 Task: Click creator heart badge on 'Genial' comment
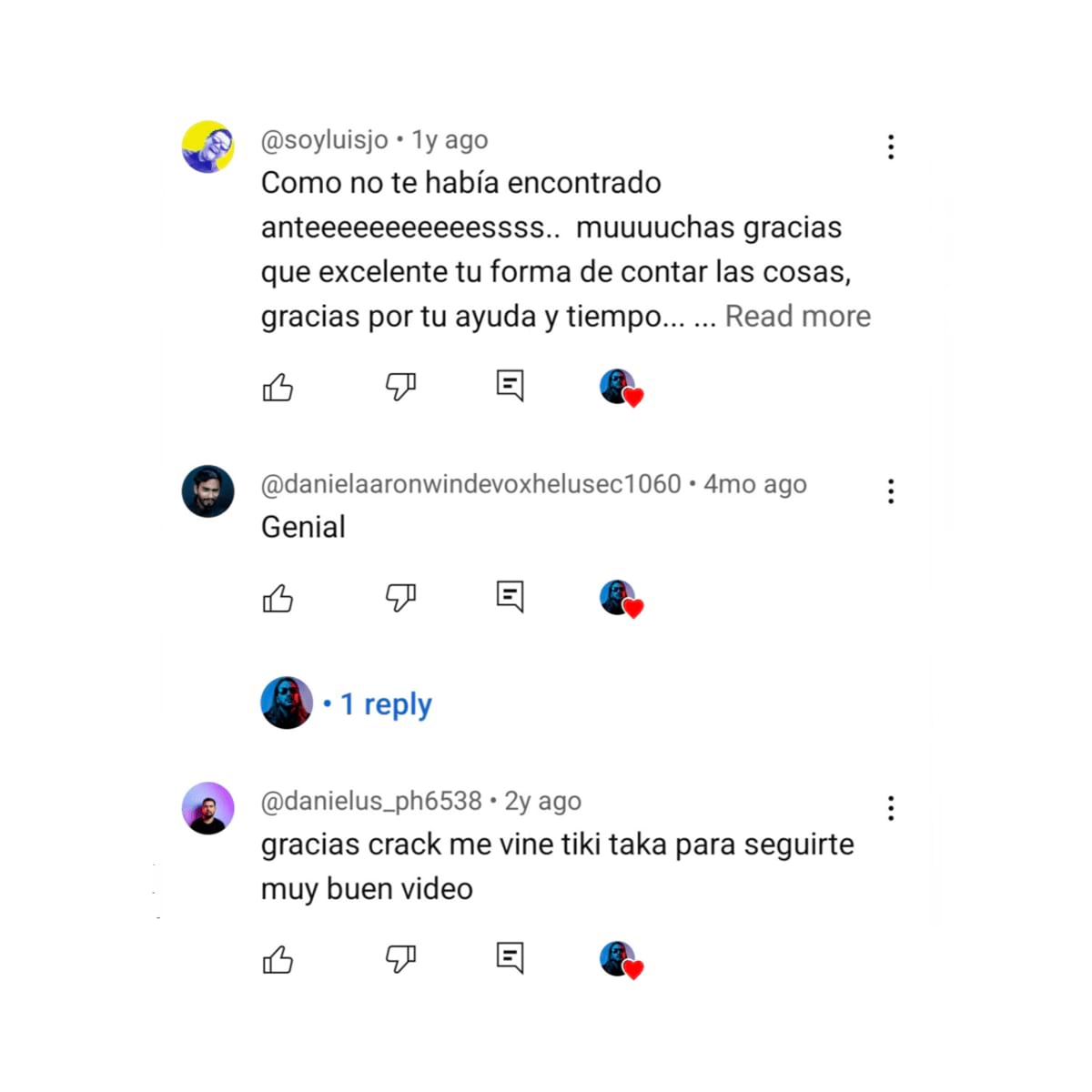coord(622,599)
